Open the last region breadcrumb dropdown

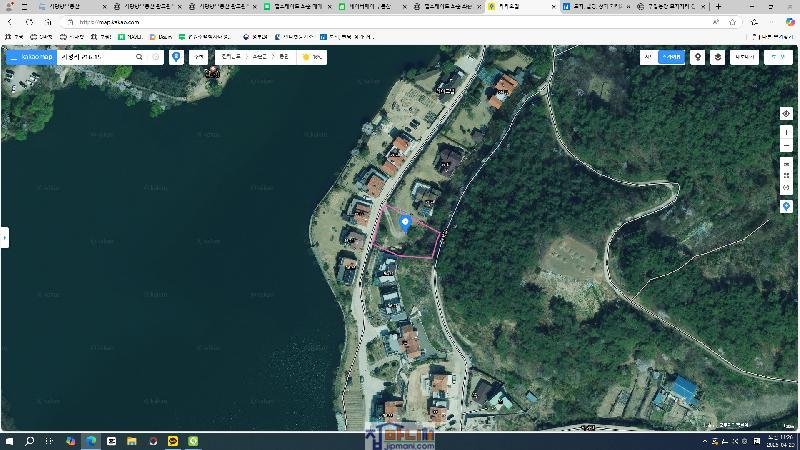(284, 57)
